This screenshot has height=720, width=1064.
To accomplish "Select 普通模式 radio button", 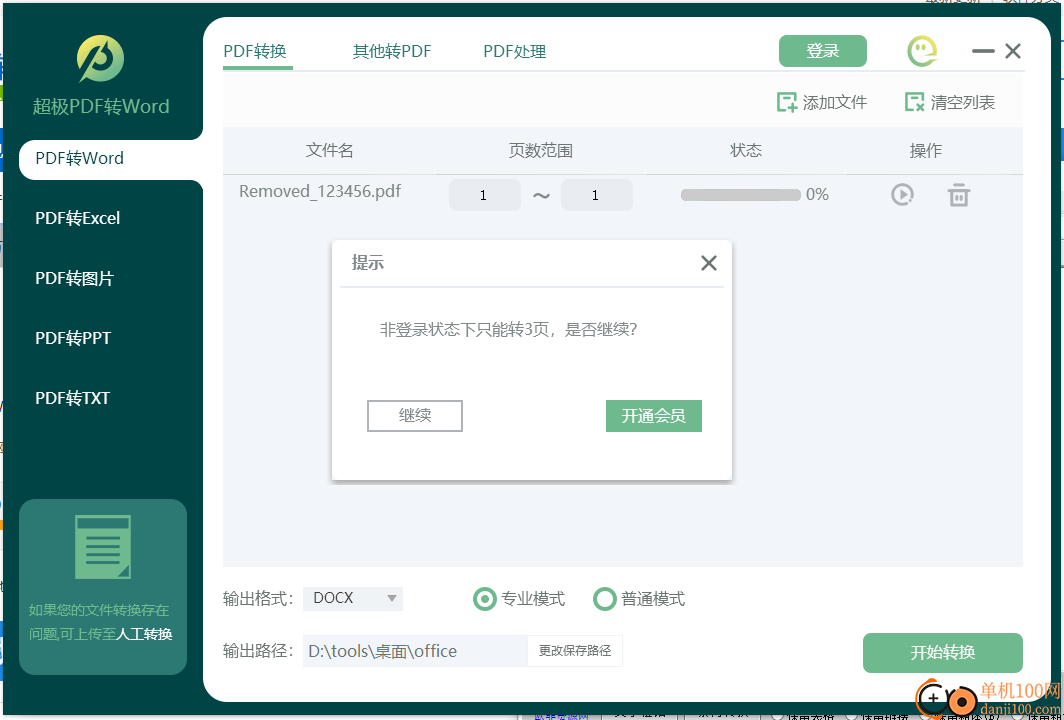I will click(604, 599).
